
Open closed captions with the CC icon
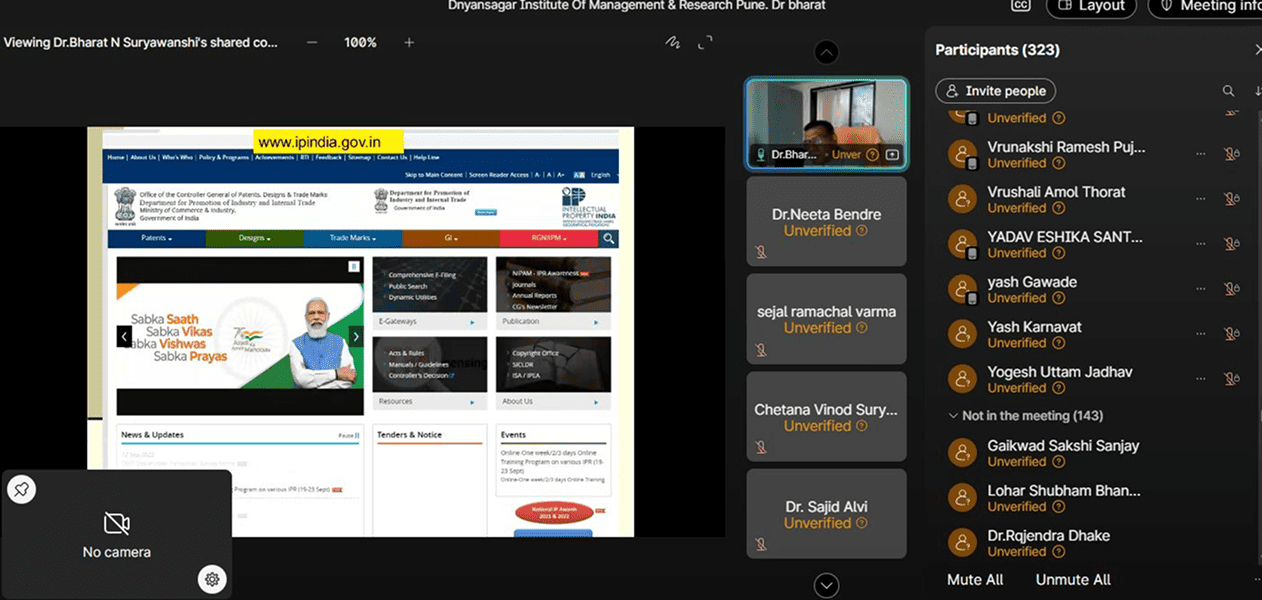[1020, 5]
